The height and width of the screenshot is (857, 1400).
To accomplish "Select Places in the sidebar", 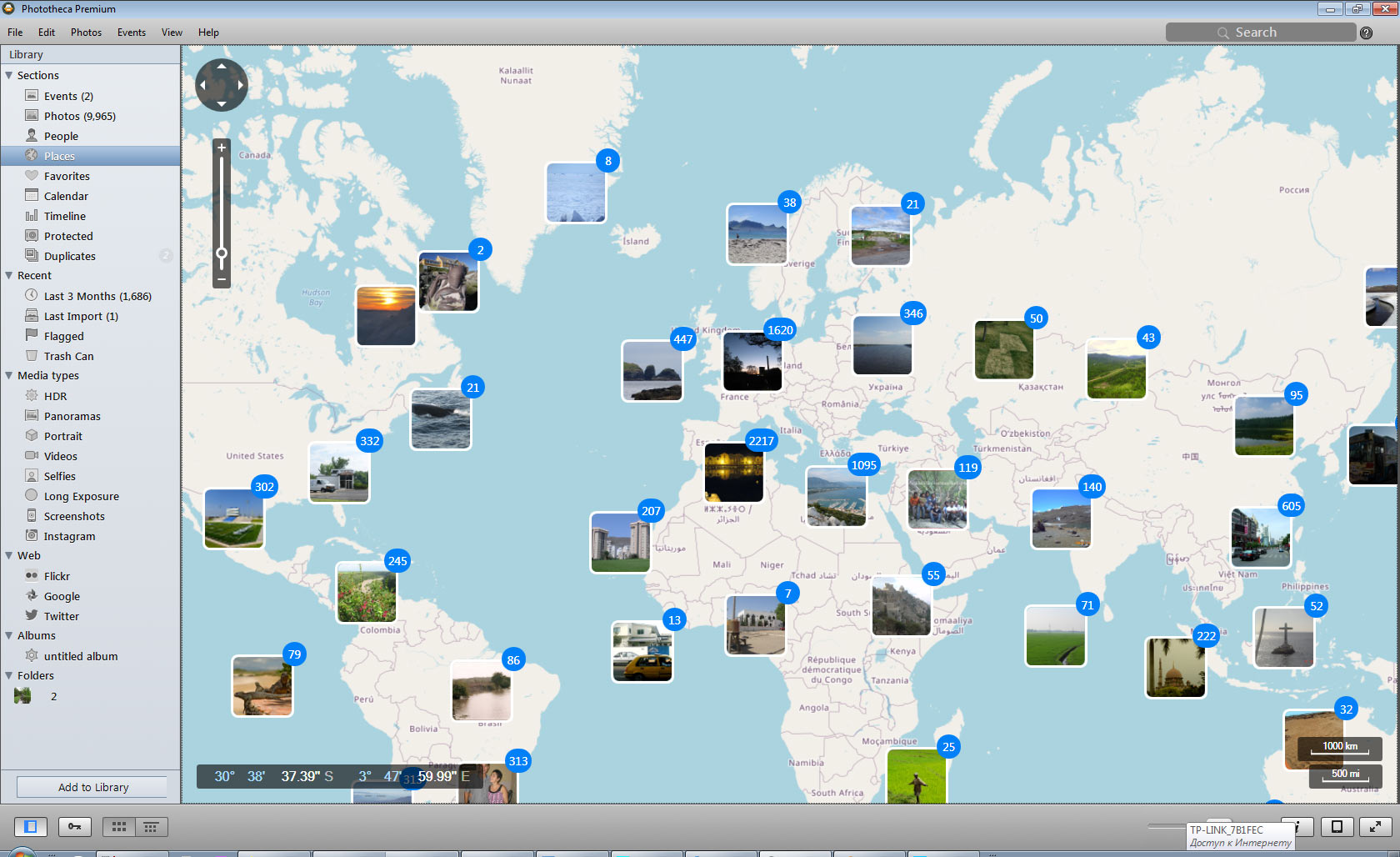I will coord(90,156).
